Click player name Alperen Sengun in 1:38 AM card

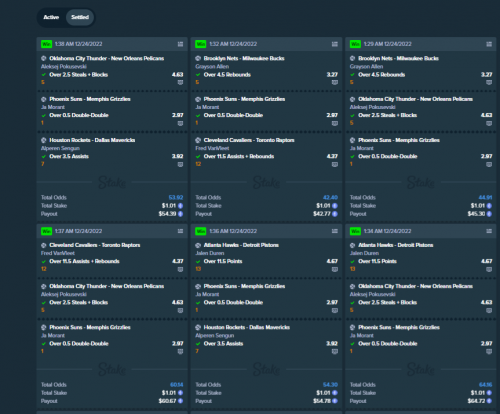pyautogui.click(x=60, y=148)
